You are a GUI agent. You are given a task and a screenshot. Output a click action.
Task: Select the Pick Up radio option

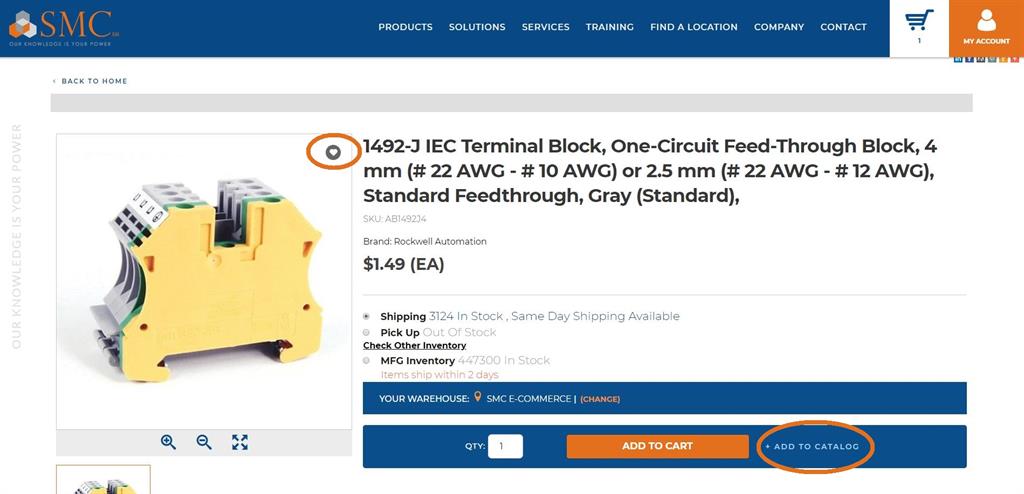click(x=367, y=332)
